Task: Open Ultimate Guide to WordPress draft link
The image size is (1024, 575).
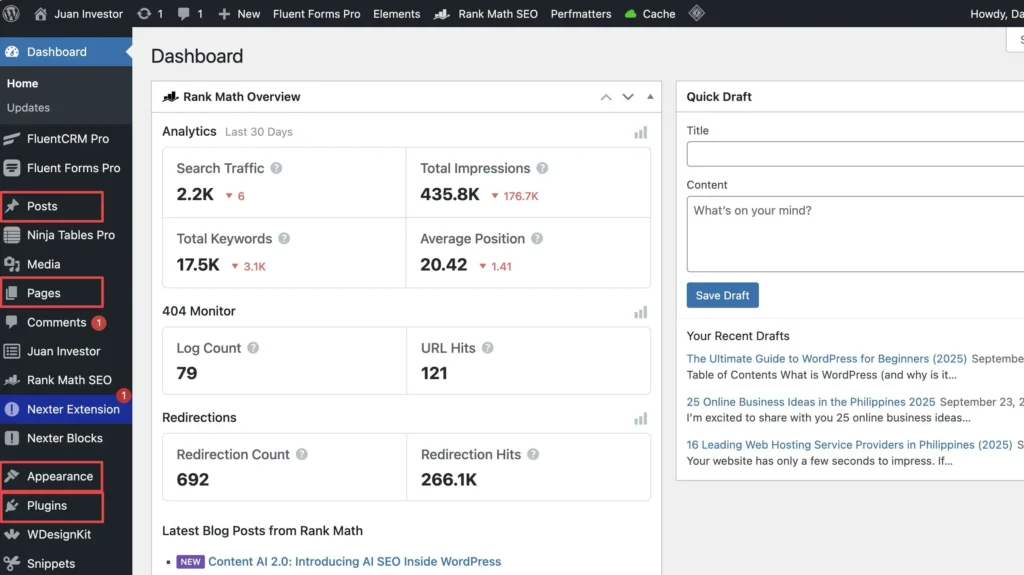Action: 826,359
